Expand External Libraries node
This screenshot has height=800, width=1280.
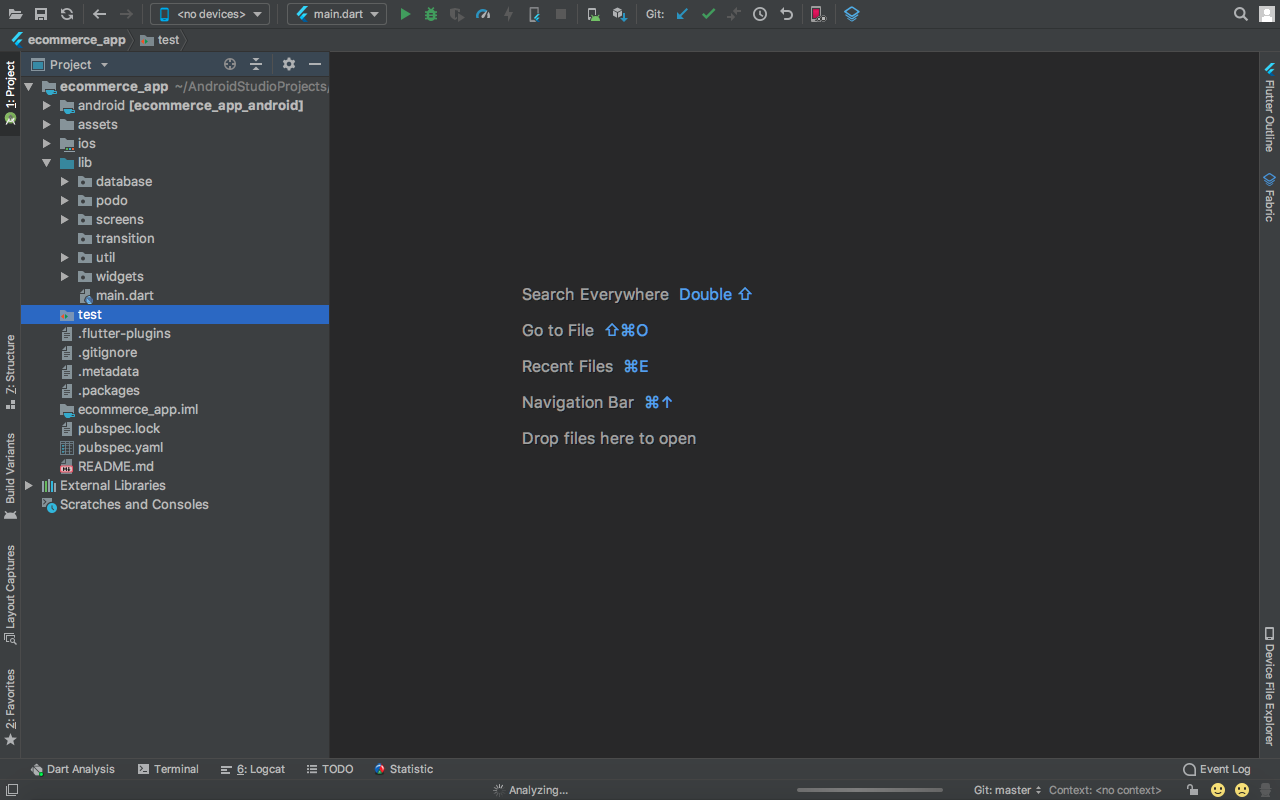click(x=29, y=485)
